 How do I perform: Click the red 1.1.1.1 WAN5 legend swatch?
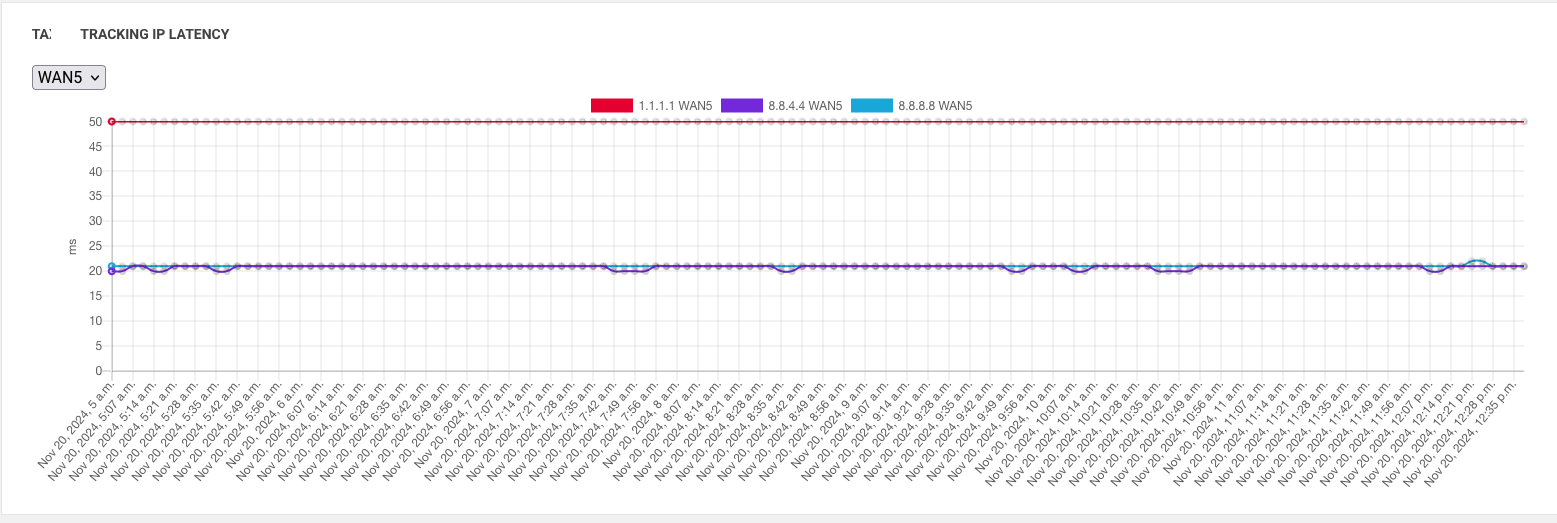611,105
